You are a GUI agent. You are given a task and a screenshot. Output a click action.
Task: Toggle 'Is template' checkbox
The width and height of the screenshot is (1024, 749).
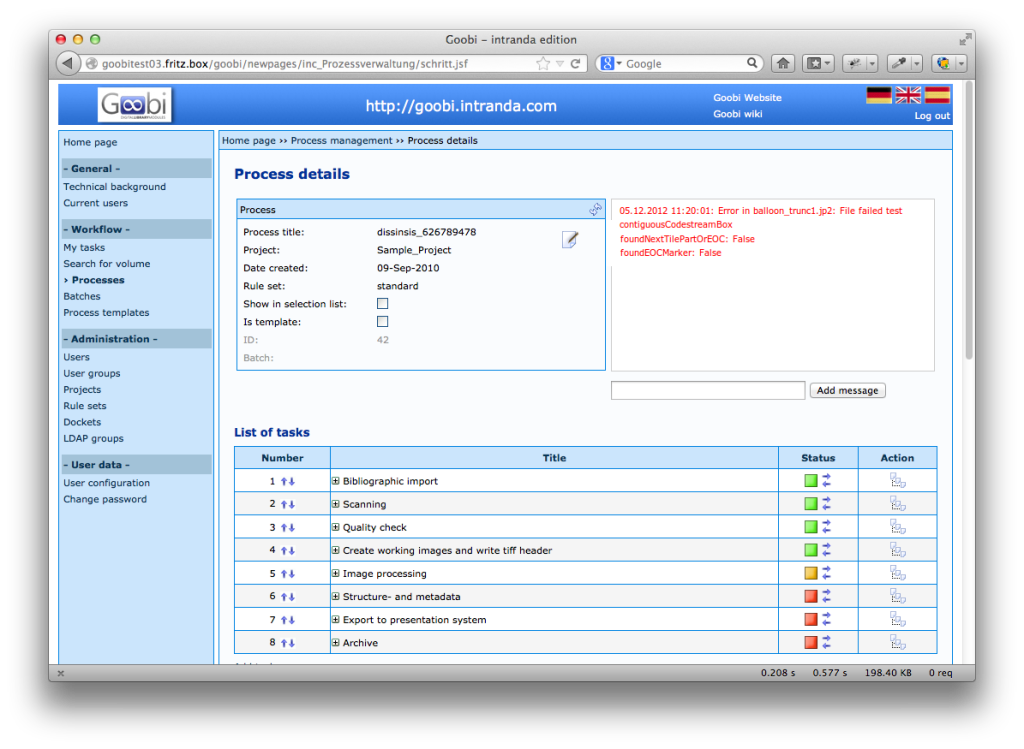click(383, 321)
